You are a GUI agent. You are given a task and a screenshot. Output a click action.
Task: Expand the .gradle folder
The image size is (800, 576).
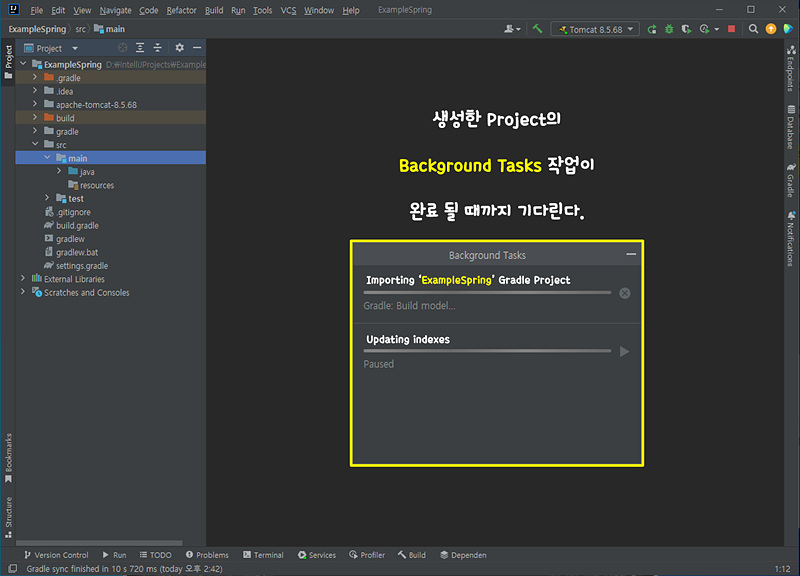pos(35,77)
